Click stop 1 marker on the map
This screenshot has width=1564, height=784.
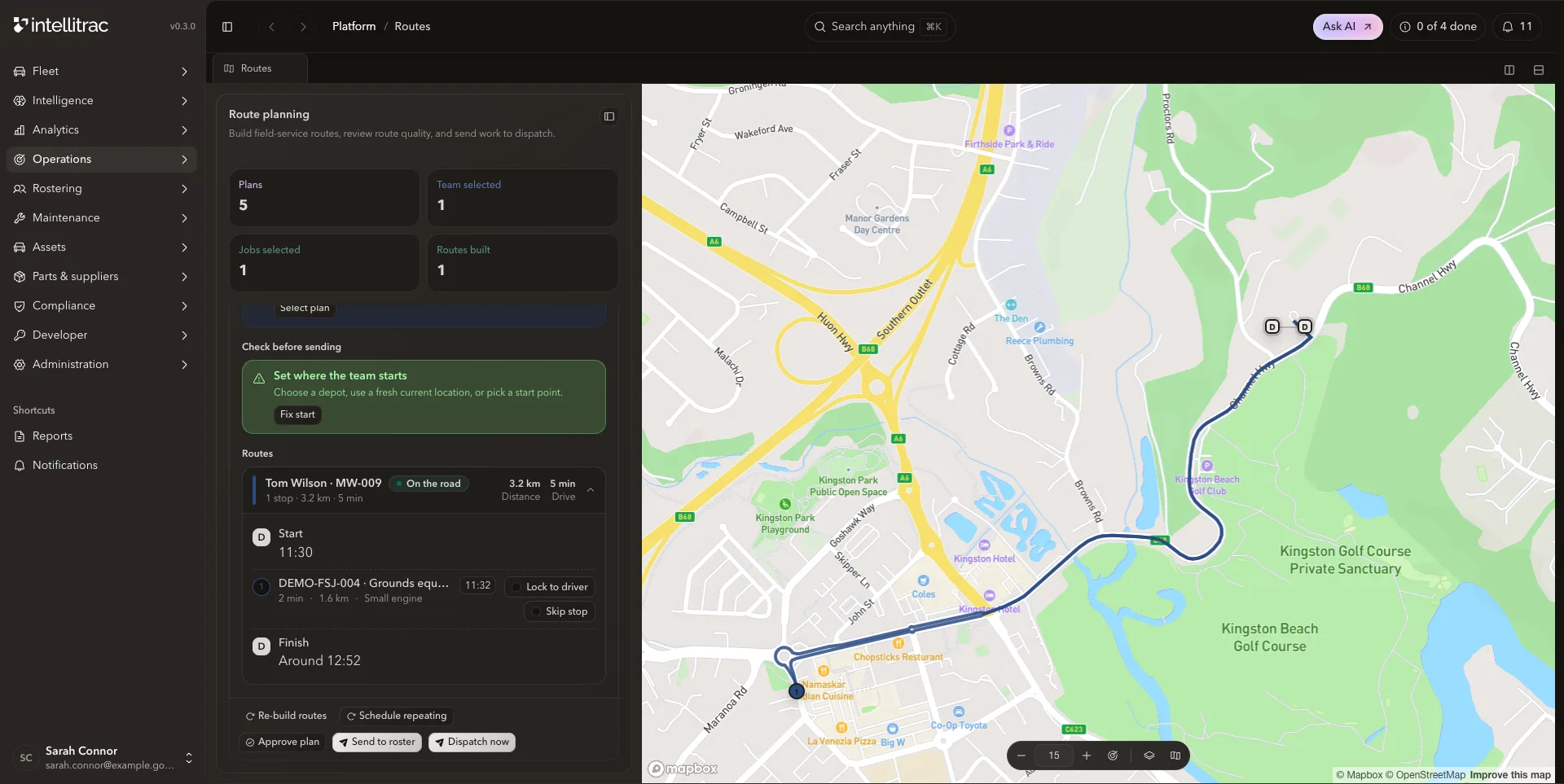pos(797,691)
